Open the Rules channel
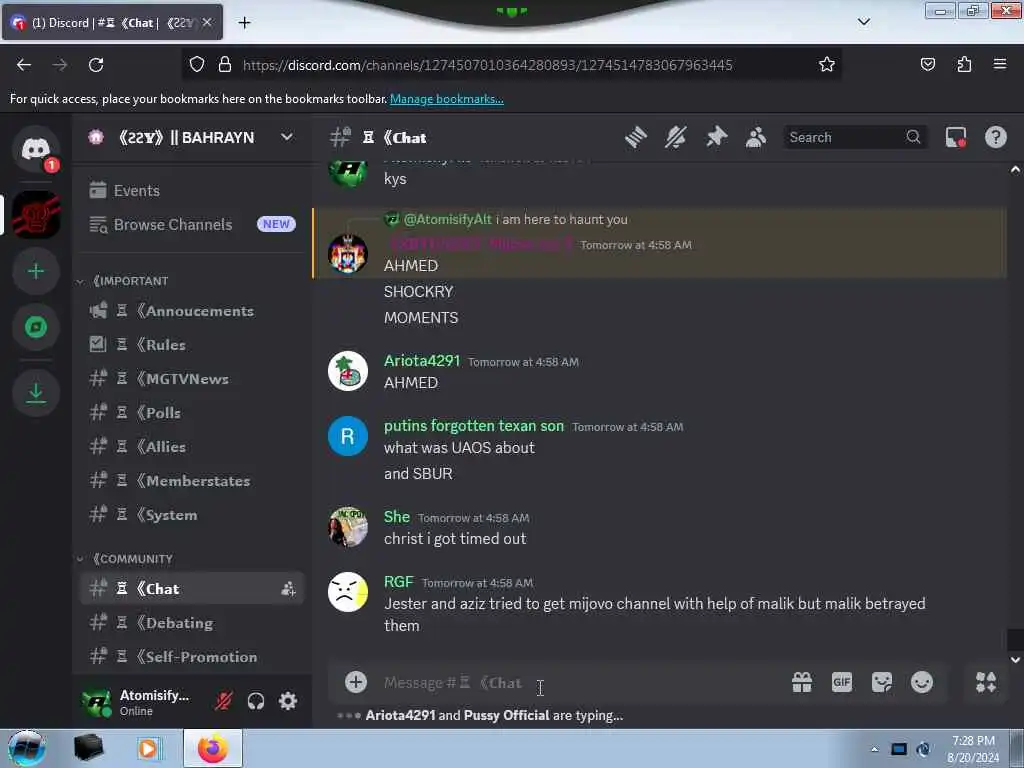 (x=191, y=345)
